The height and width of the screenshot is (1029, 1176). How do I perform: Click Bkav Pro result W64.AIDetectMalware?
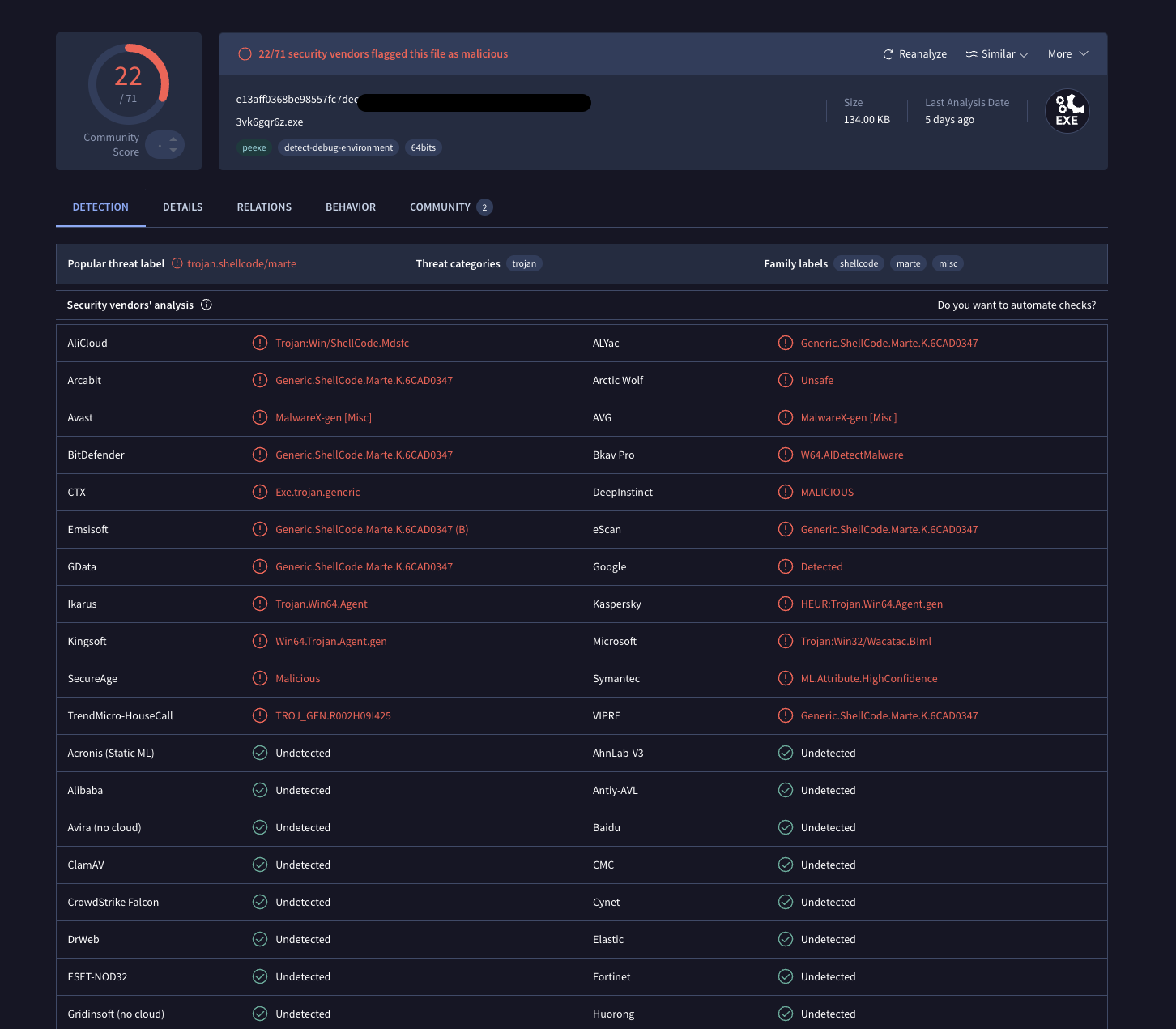coord(852,455)
